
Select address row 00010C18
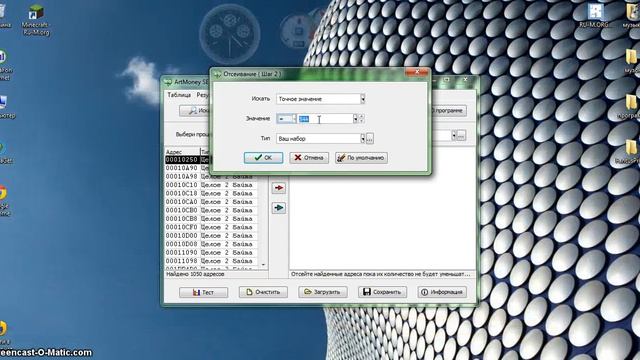point(211,193)
